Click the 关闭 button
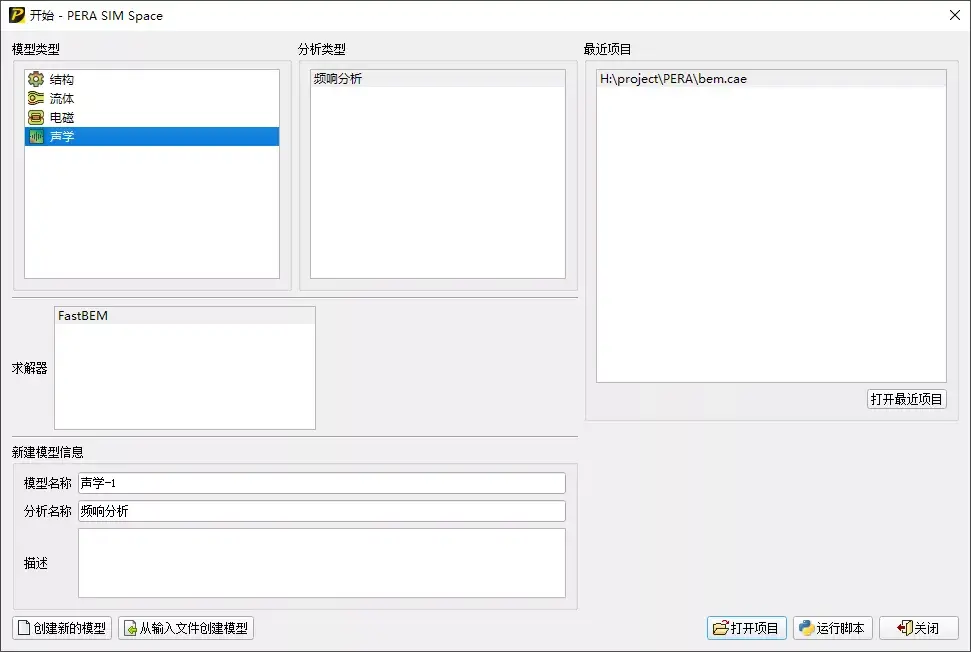The width and height of the screenshot is (971, 652). point(917,628)
